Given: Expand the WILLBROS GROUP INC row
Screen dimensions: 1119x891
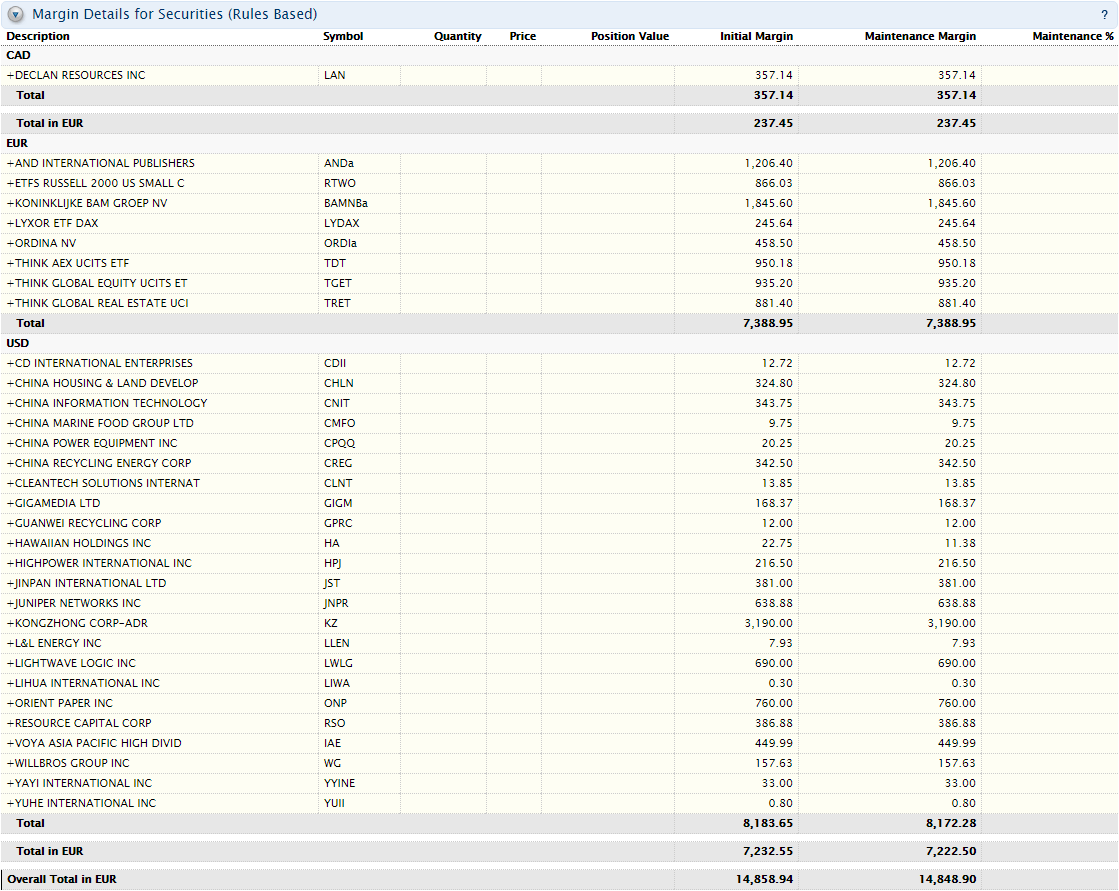Looking at the screenshot, I should click(x=11, y=763).
